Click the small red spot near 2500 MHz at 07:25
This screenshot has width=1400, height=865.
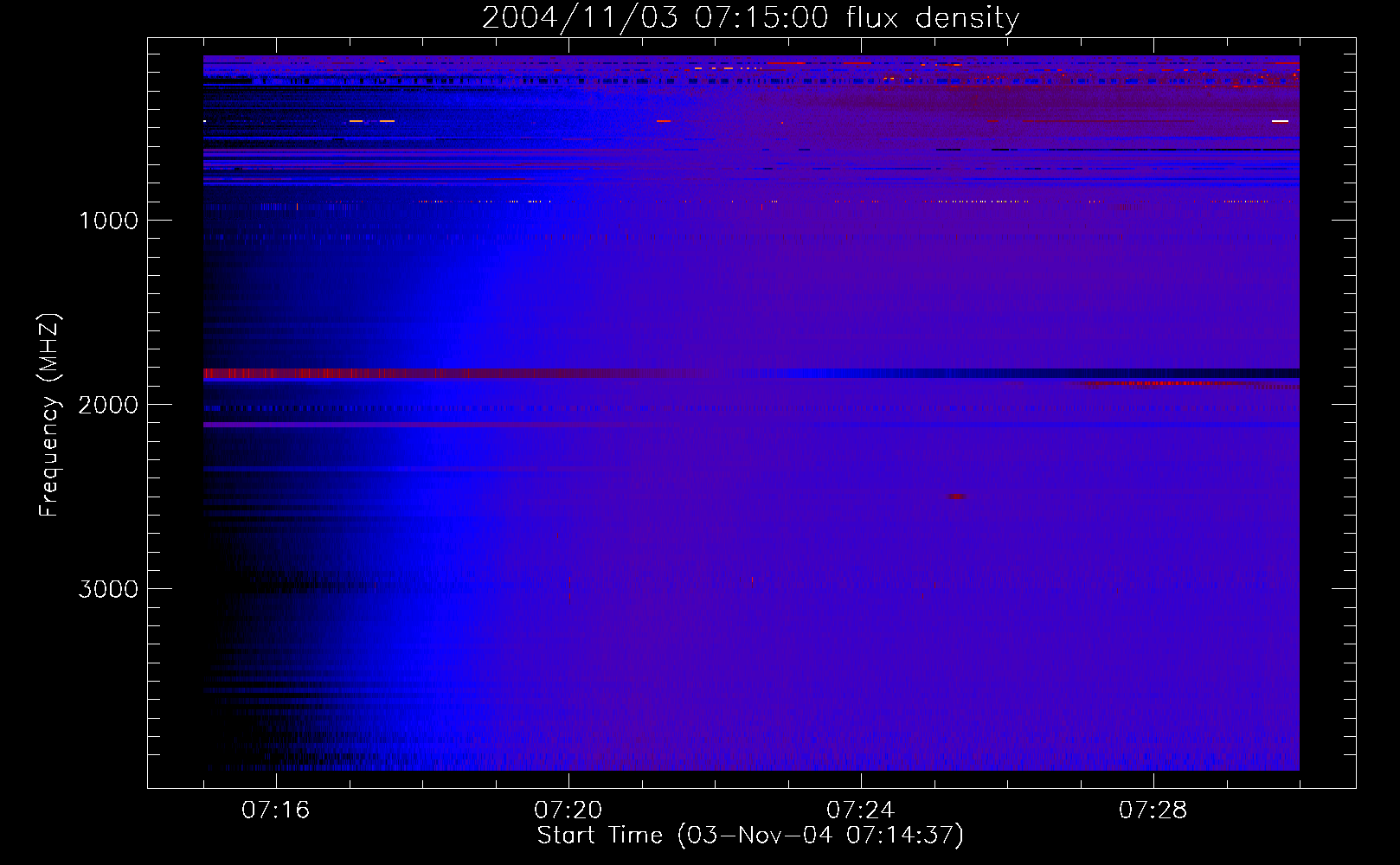pyautogui.click(x=956, y=497)
